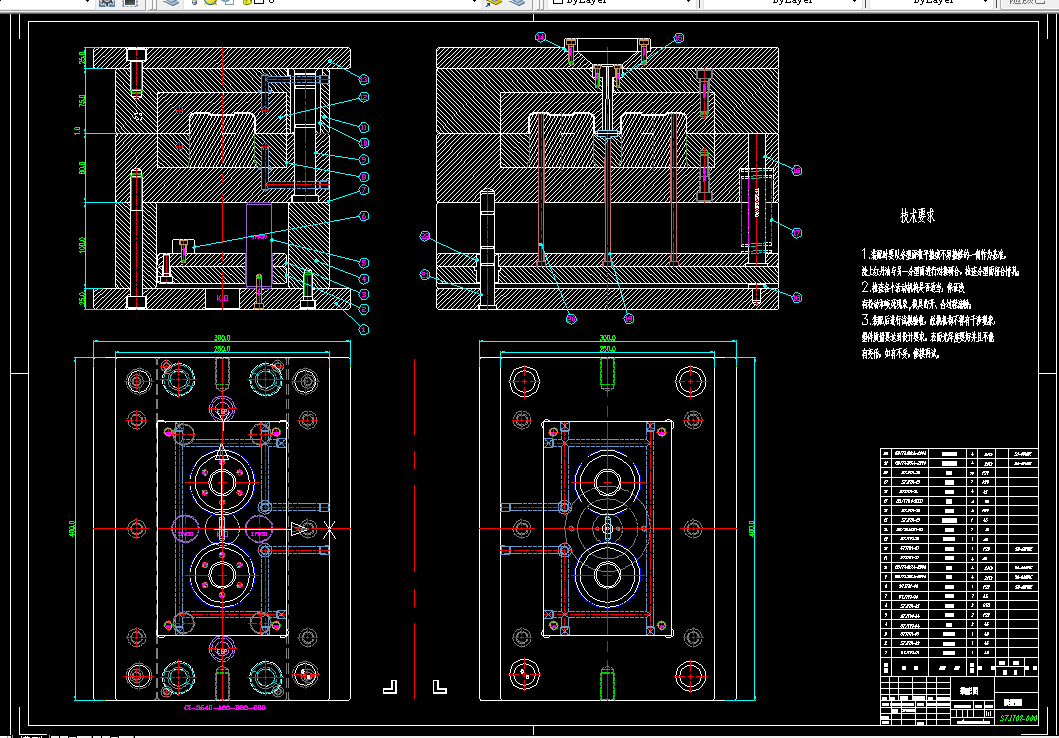This screenshot has height=738, width=1059.
Task: Click viewport freeze icon in layer dropdown
Action: [x=227, y=3]
